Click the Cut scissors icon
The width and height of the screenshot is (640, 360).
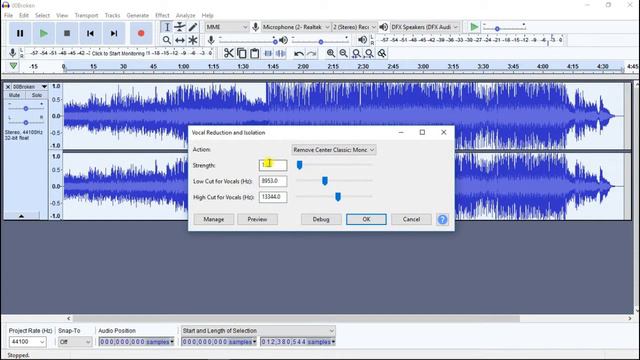(229, 53)
